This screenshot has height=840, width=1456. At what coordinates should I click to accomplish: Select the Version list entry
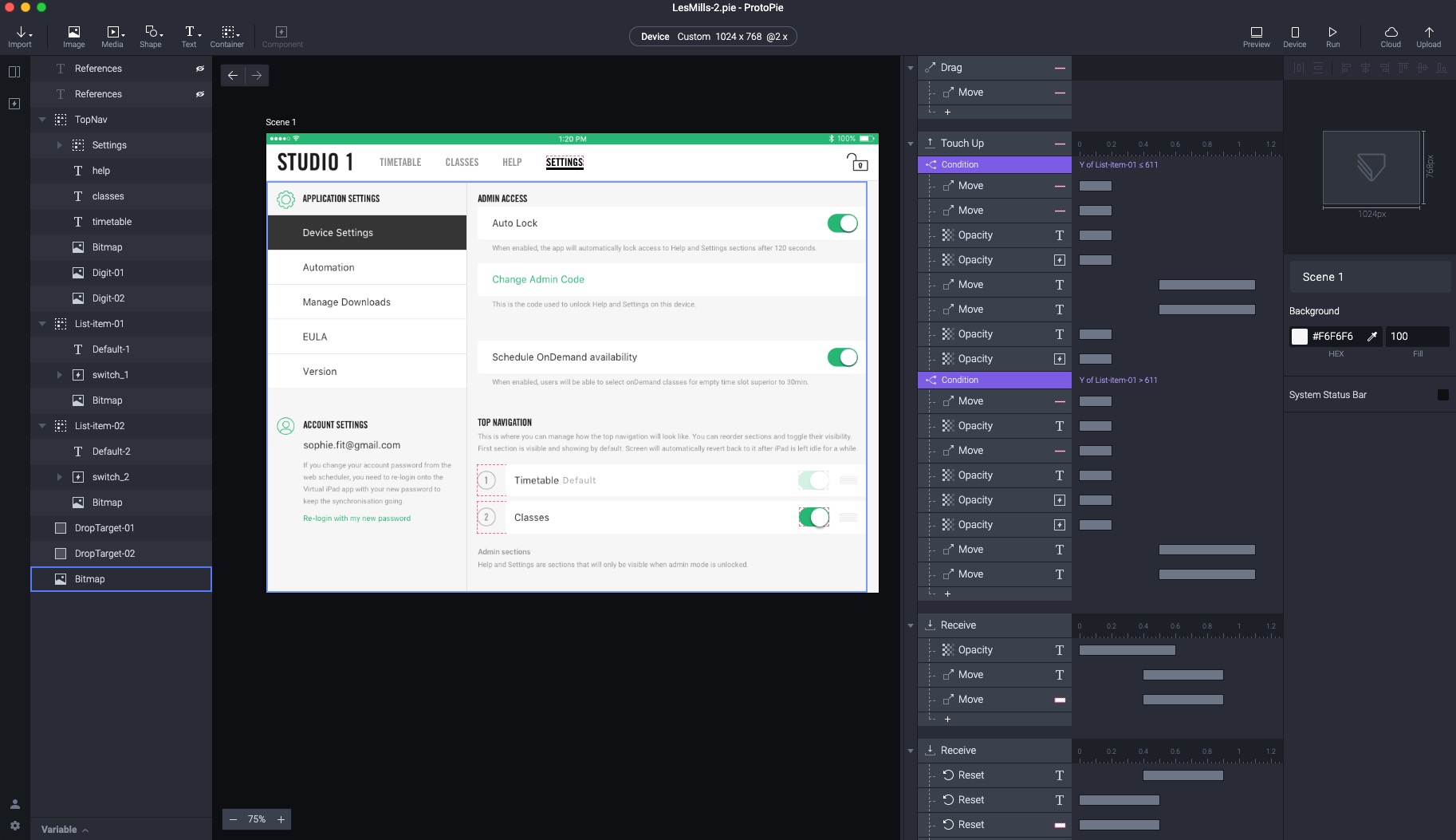367,371
